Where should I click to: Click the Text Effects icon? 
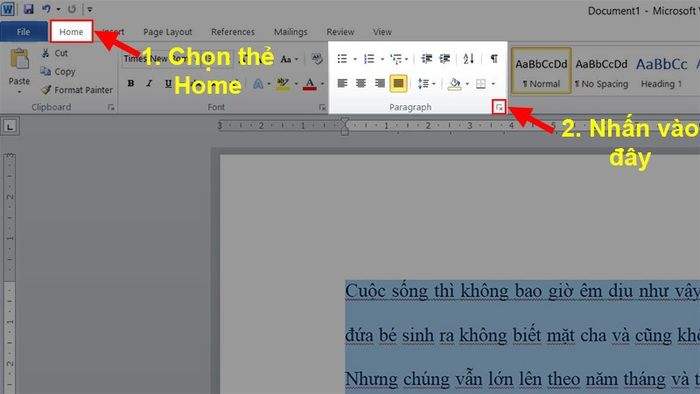tap(258, 83)
